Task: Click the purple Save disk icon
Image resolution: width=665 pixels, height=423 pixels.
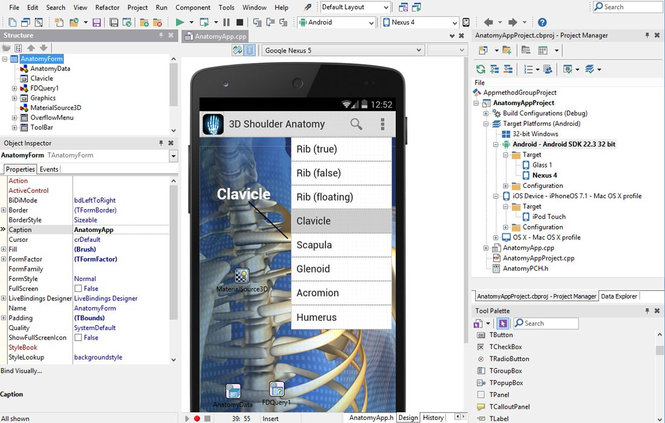Action: click(x=97, y=22)
